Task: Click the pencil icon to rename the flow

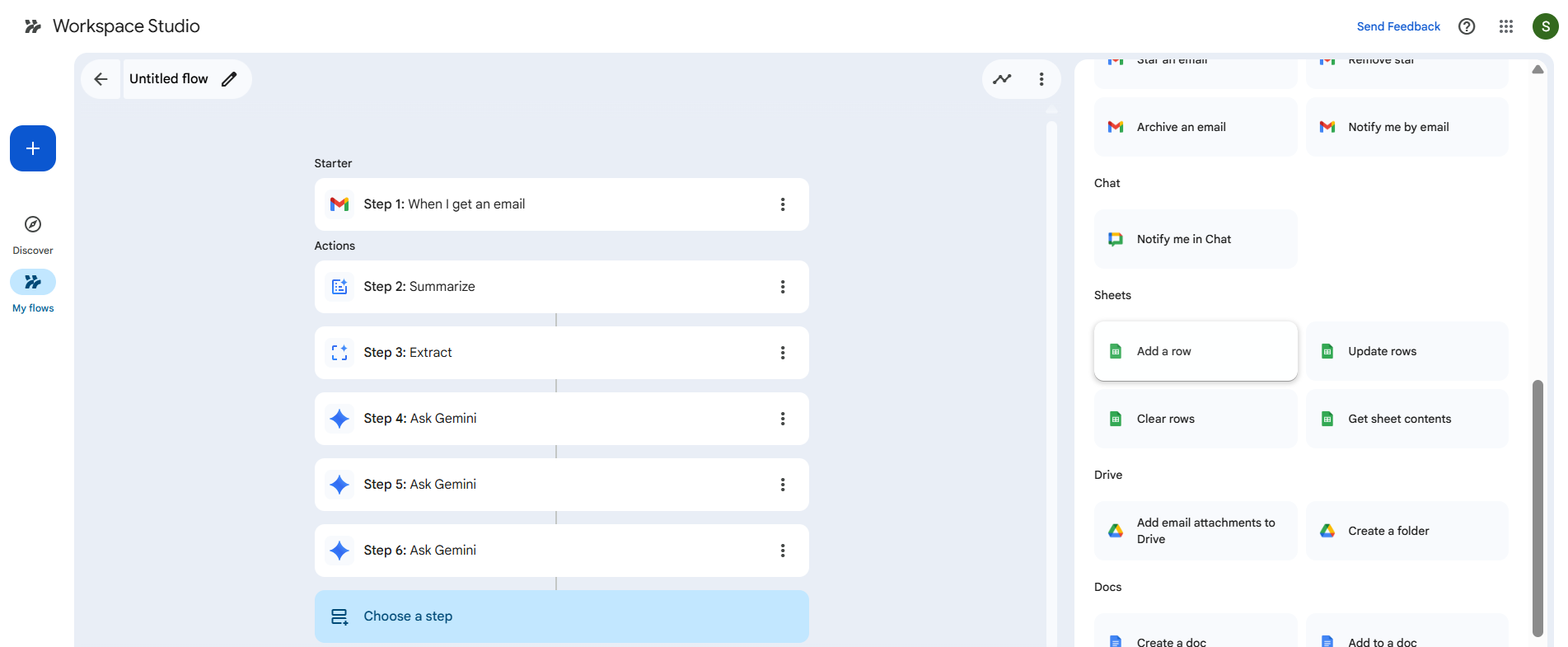Action: point(229,79)
